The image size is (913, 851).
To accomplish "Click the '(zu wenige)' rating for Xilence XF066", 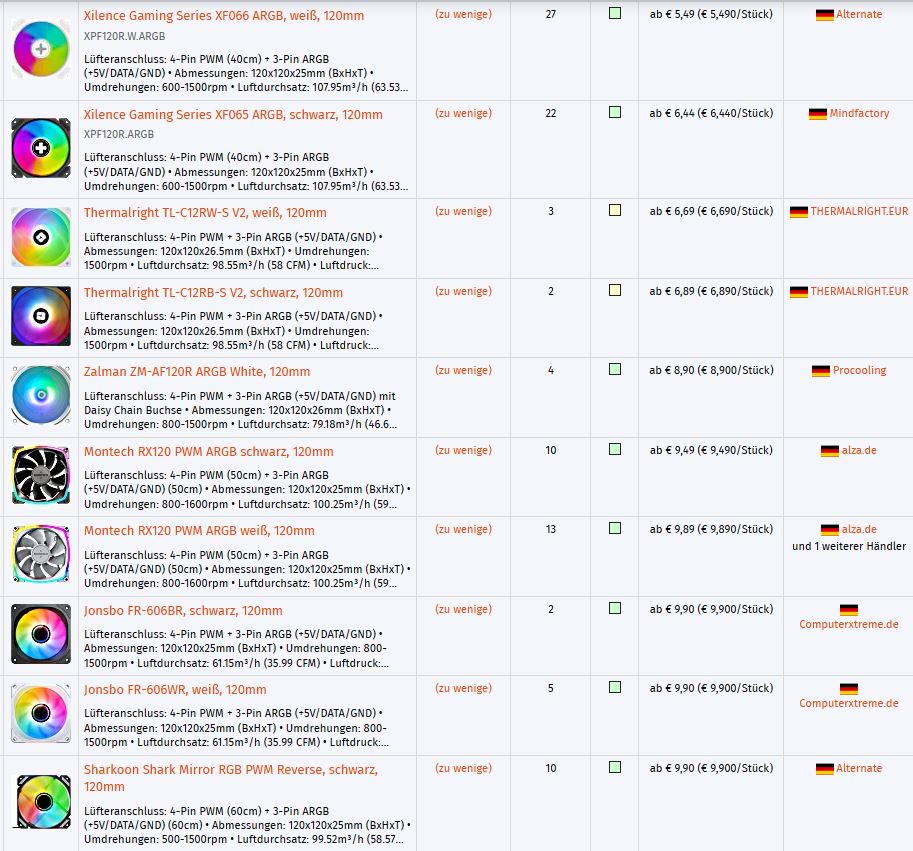I will (x=463, y=15).
